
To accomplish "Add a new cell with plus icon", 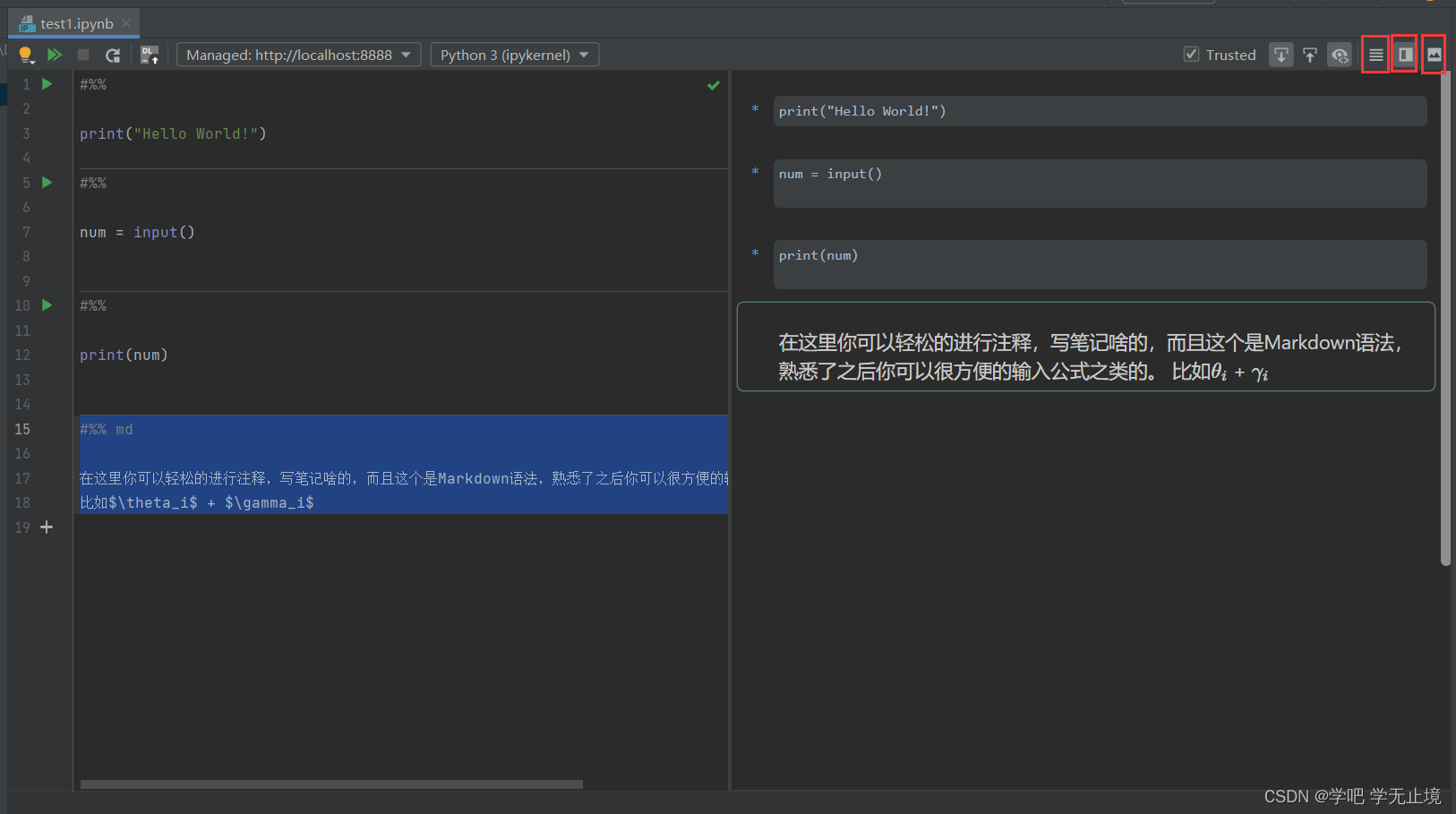I will (x=47, y=527).
